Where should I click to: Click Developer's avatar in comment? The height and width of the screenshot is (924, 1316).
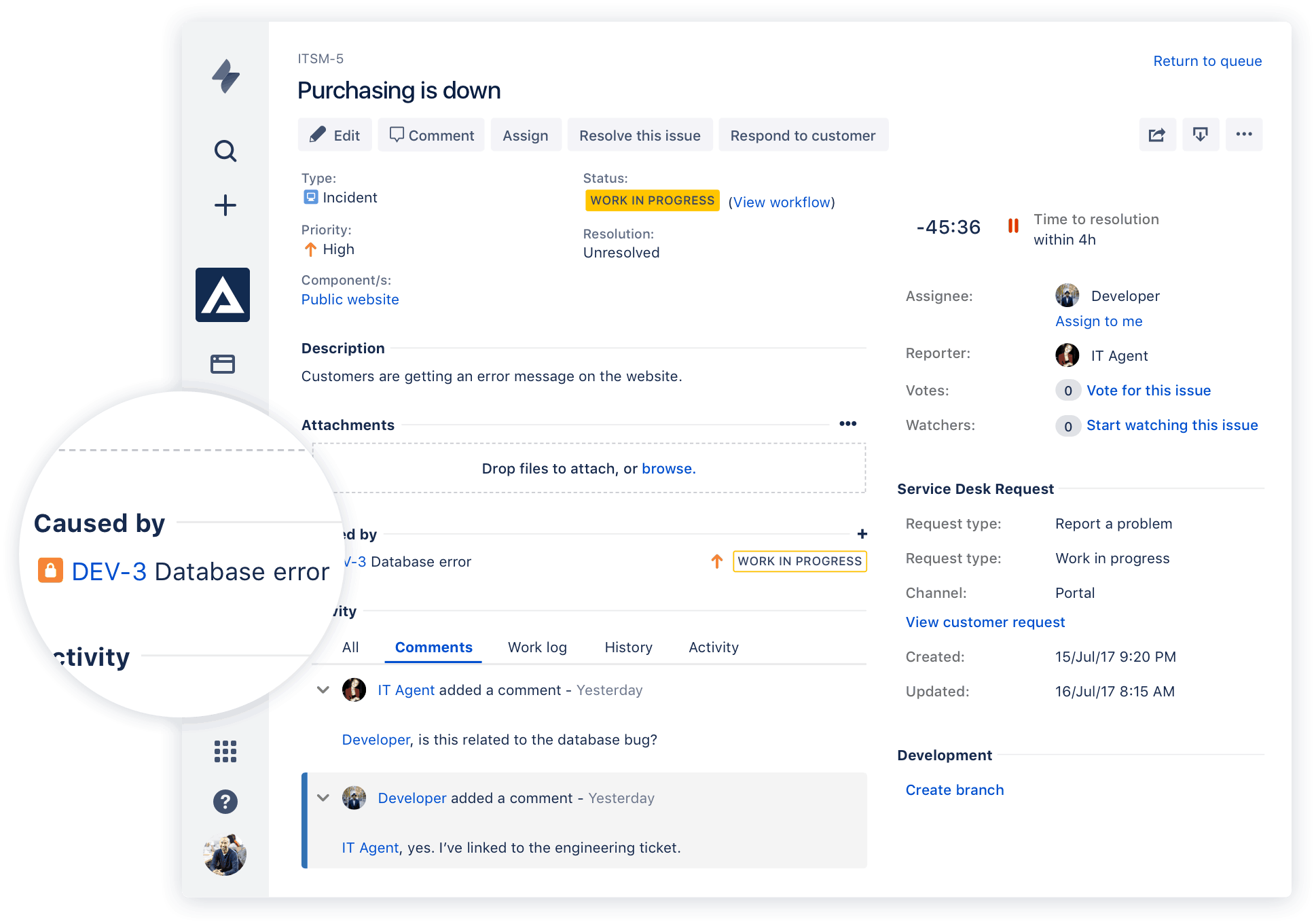click(354, 798)
